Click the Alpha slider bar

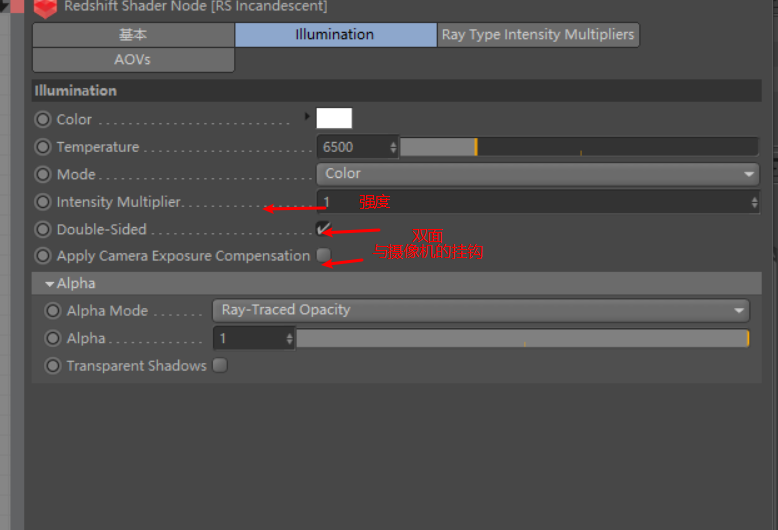click(x=523, y=338)
